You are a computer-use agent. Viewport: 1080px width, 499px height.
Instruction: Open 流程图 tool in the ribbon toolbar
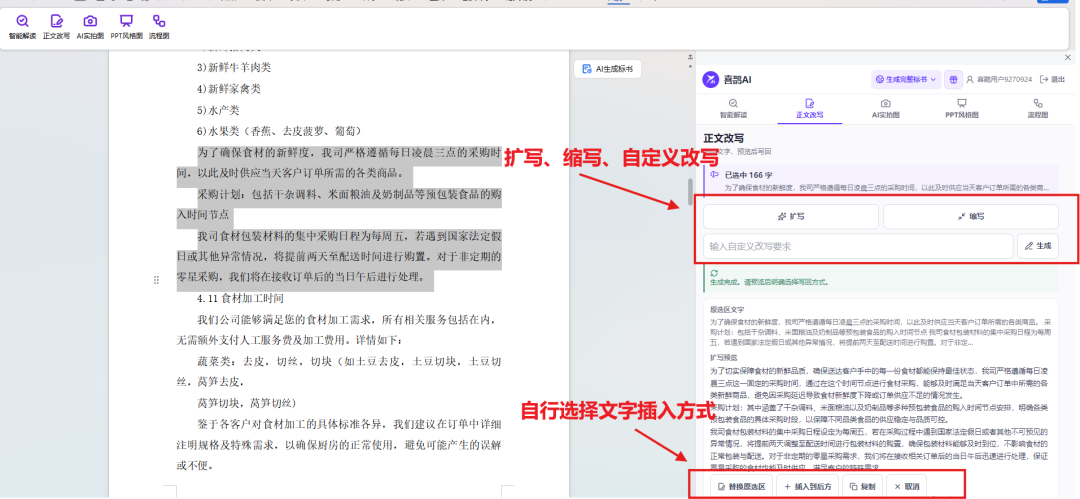(159, 26)
